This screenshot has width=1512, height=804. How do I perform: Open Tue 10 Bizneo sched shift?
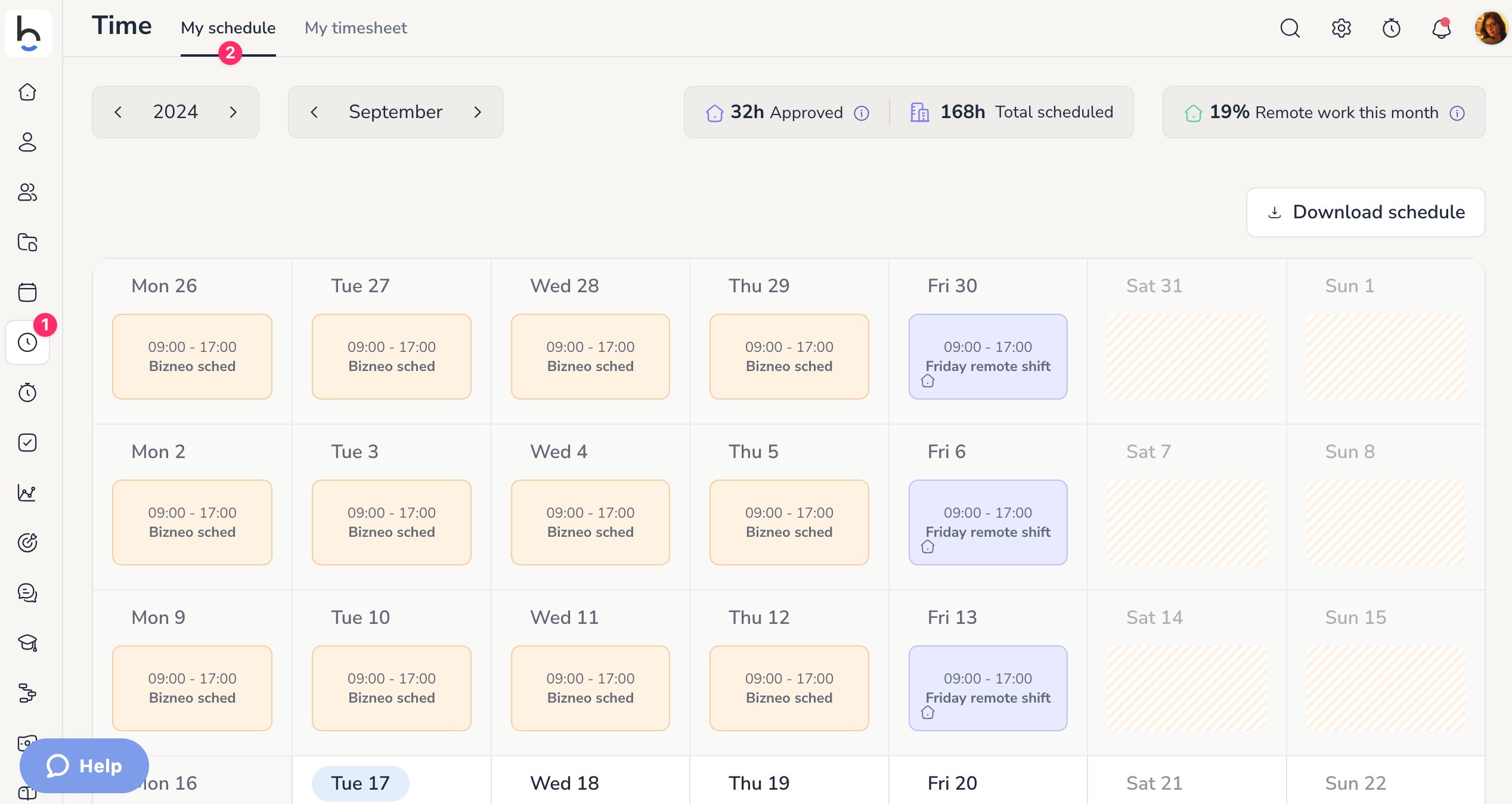391,688
